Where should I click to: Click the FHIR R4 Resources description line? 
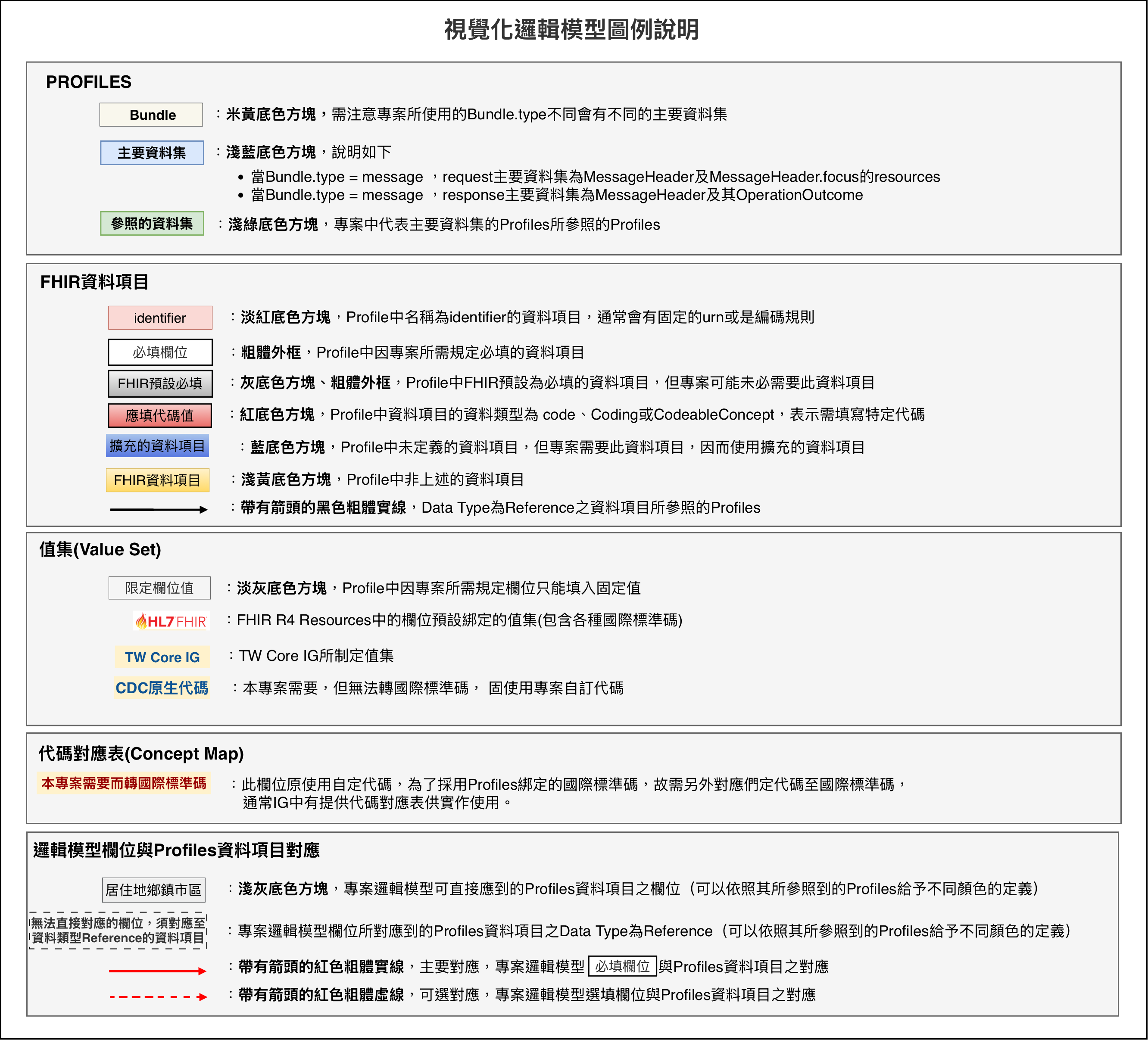(454, 620)
